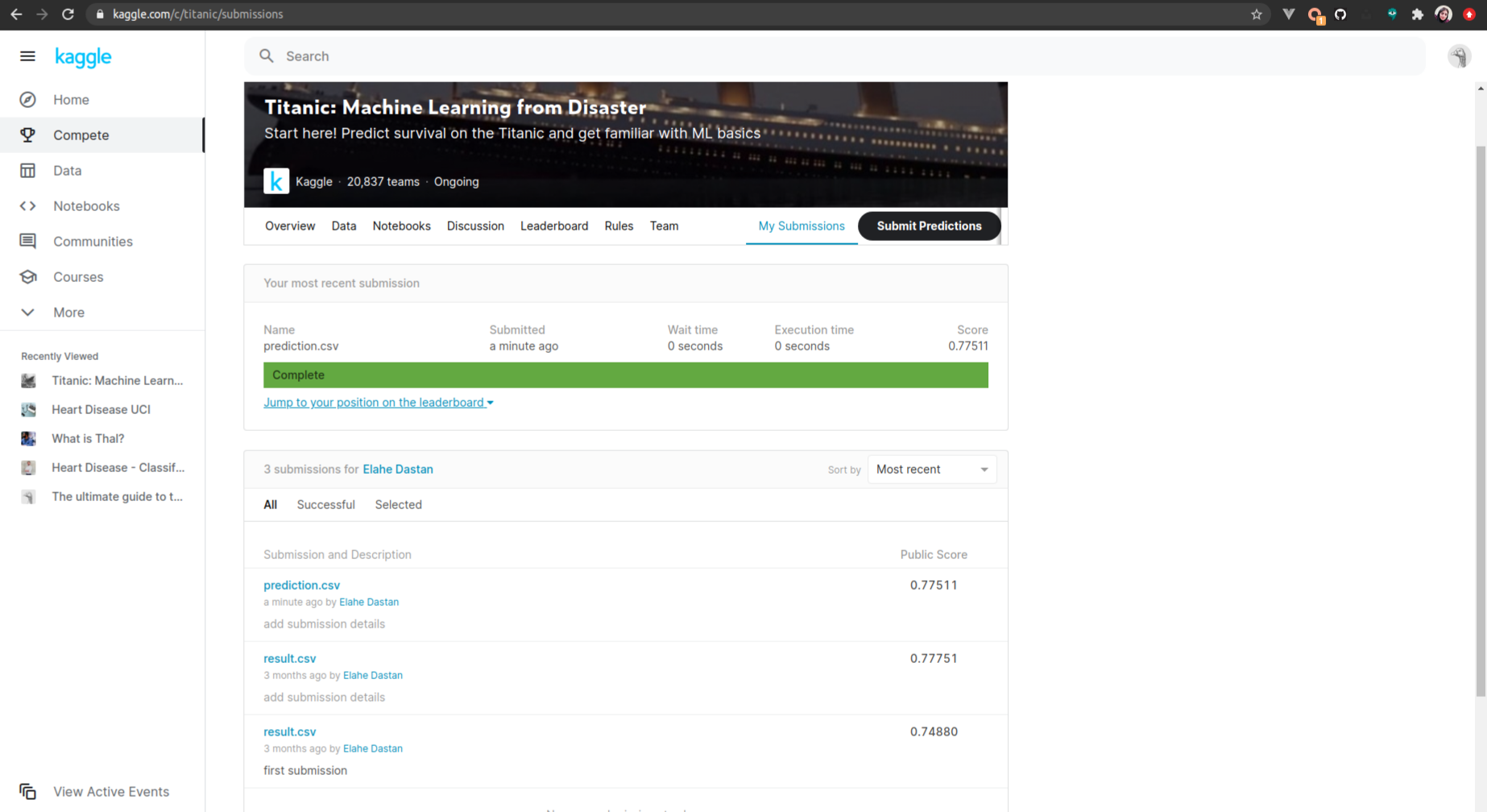This screenshot has height=812, width=1487.
Task: Click the Communities chat icon
Action: pos(28,242)
